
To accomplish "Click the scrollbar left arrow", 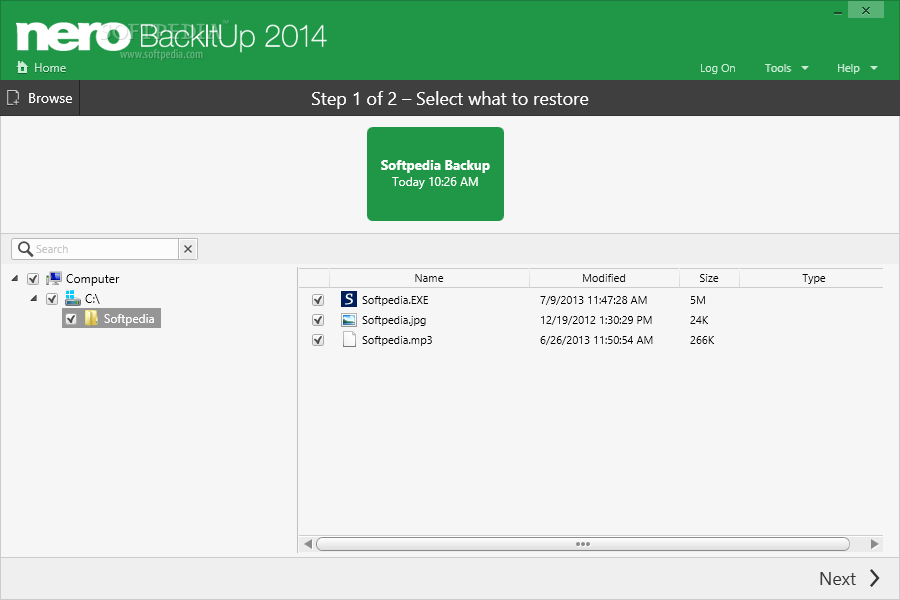I will pos(308,544).
